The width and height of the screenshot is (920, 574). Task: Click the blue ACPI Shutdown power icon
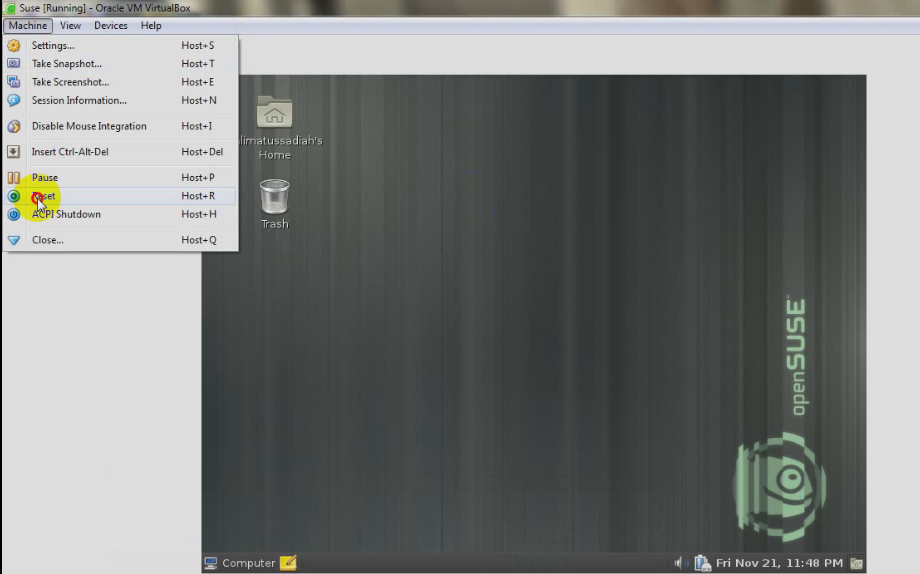tap(13, 214)
